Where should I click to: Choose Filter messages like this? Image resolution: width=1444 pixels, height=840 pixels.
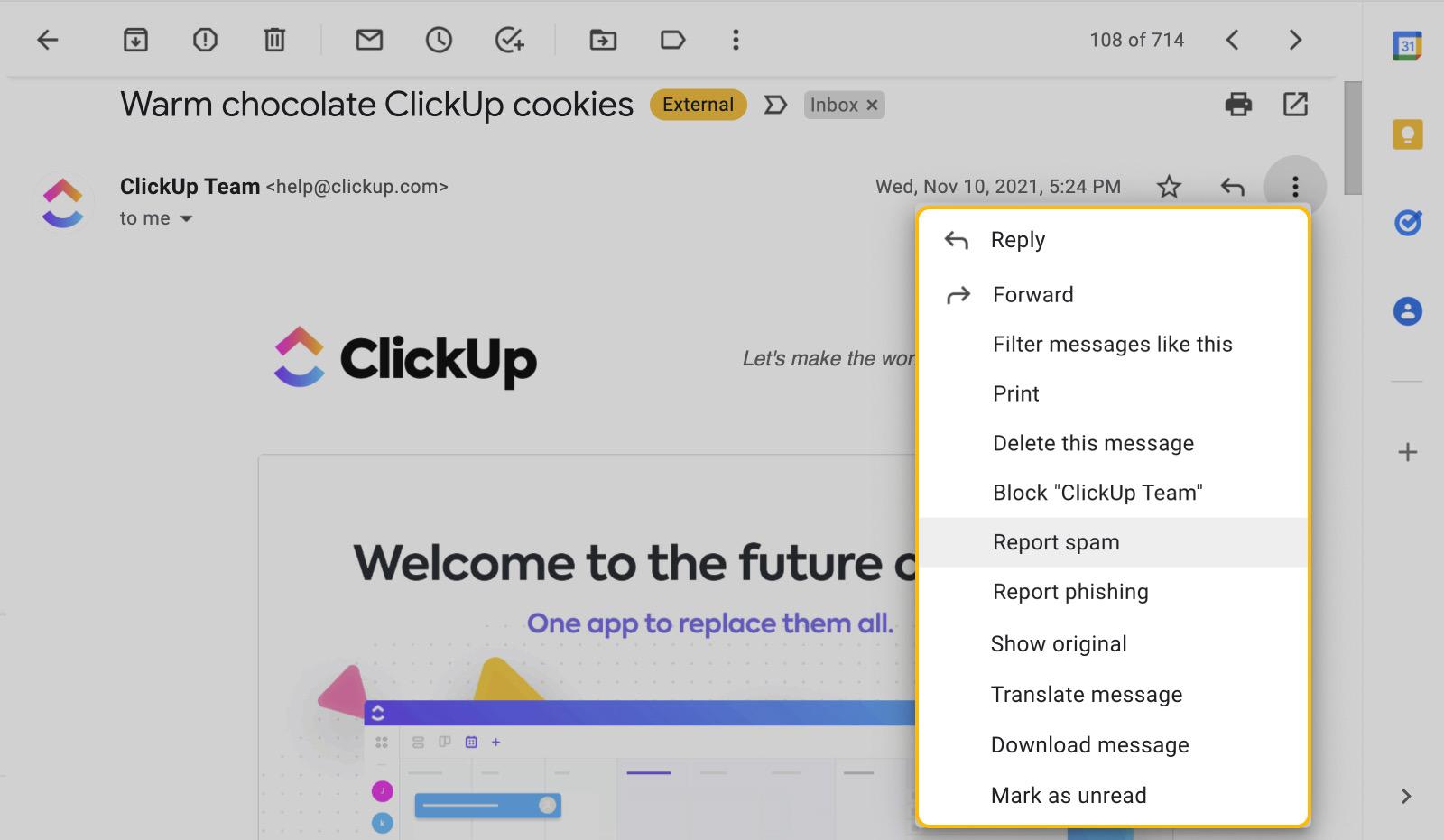[1113, 345]
